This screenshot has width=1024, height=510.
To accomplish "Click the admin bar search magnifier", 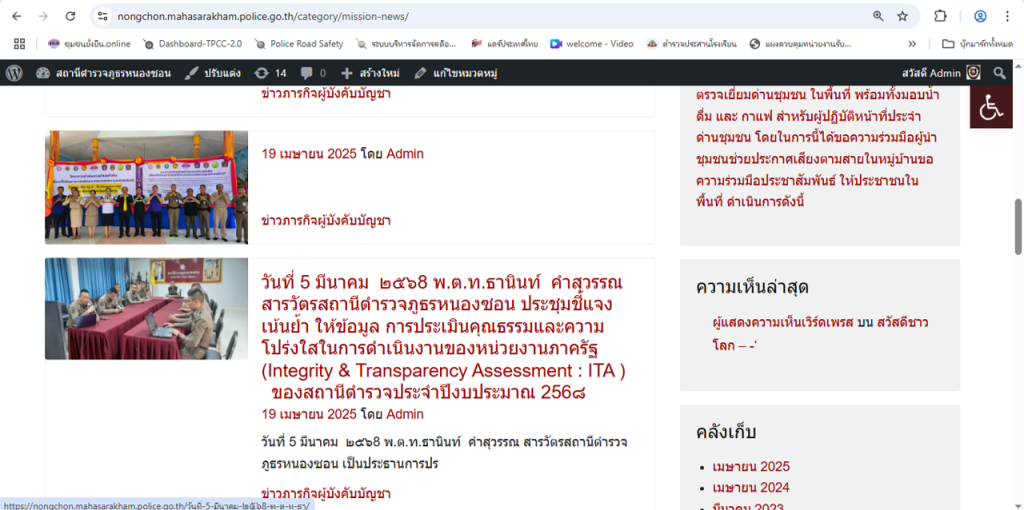I will (1000, 73).
